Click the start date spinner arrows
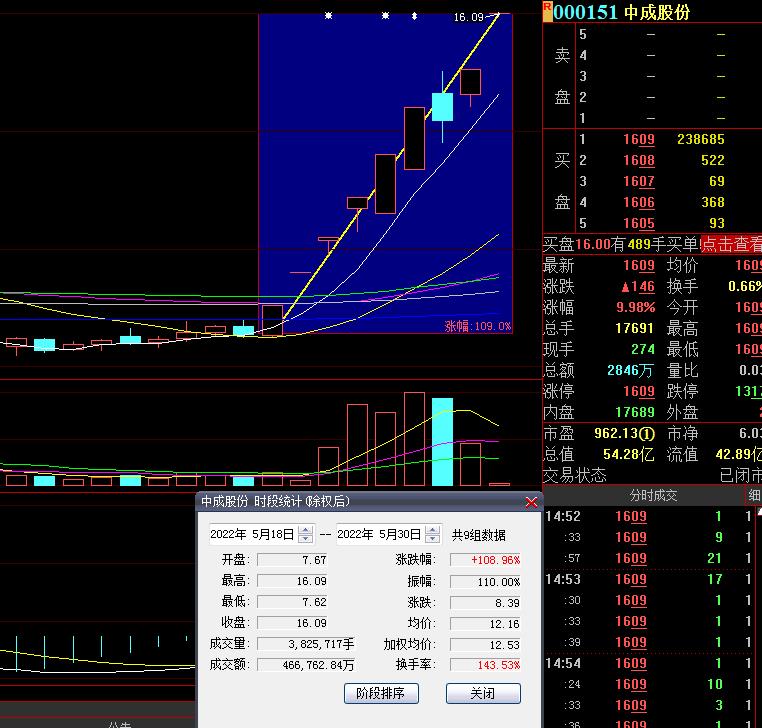This screenshot has height=728, width=762. pyautogui.click(x=305, y=535)
